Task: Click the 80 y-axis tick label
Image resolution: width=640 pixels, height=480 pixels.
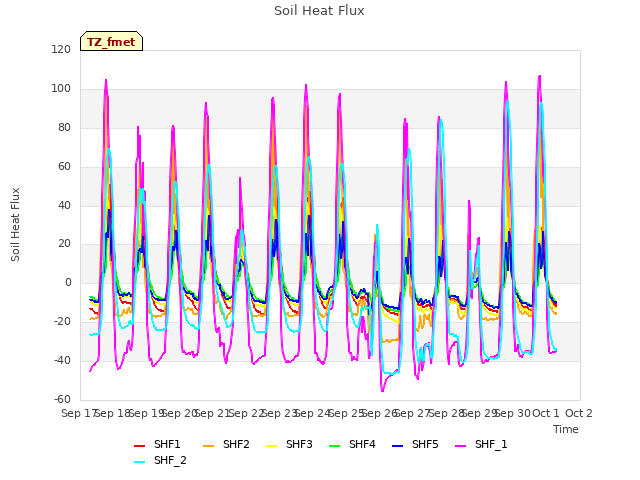Action: 64,128
